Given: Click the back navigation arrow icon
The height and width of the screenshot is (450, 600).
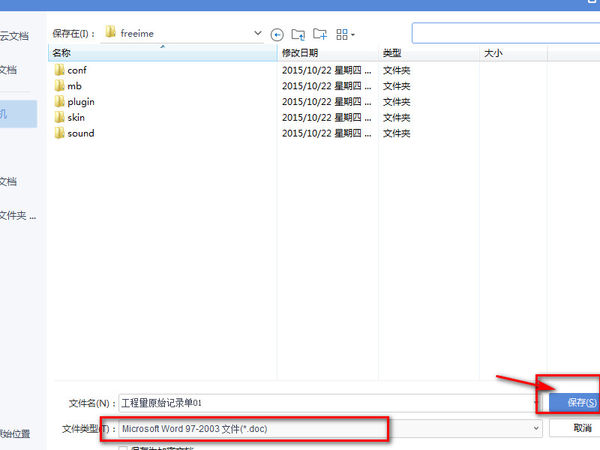Looking at the screenshot, I should click(277, 35).
